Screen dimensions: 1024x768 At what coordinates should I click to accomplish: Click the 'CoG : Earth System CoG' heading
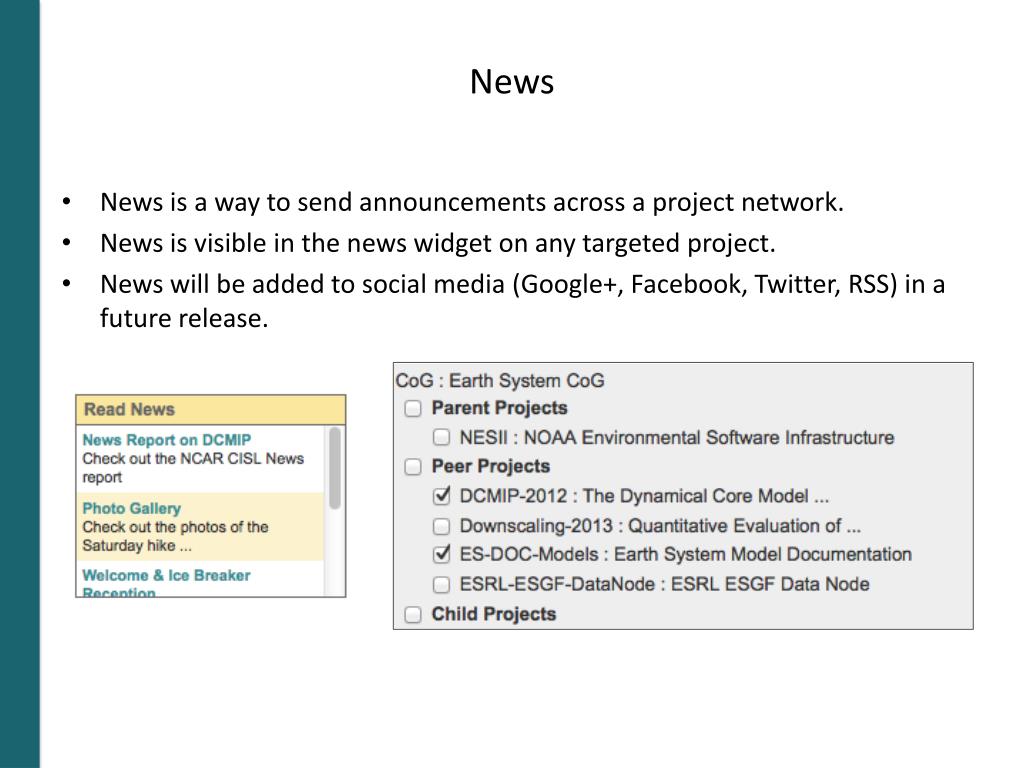click(500, 381)
